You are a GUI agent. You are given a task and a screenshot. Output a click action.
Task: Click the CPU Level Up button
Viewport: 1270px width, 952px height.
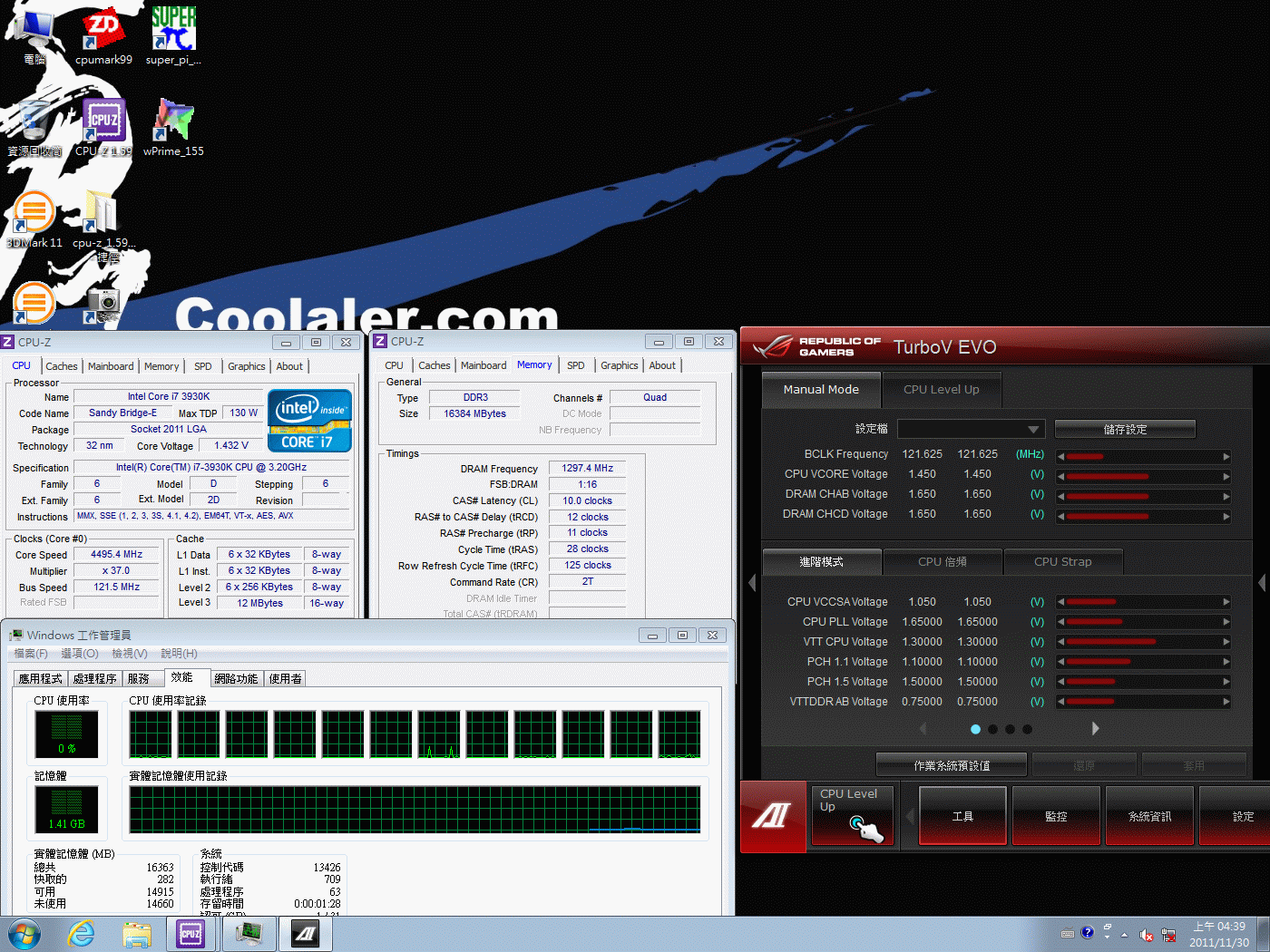pos(851,814)
